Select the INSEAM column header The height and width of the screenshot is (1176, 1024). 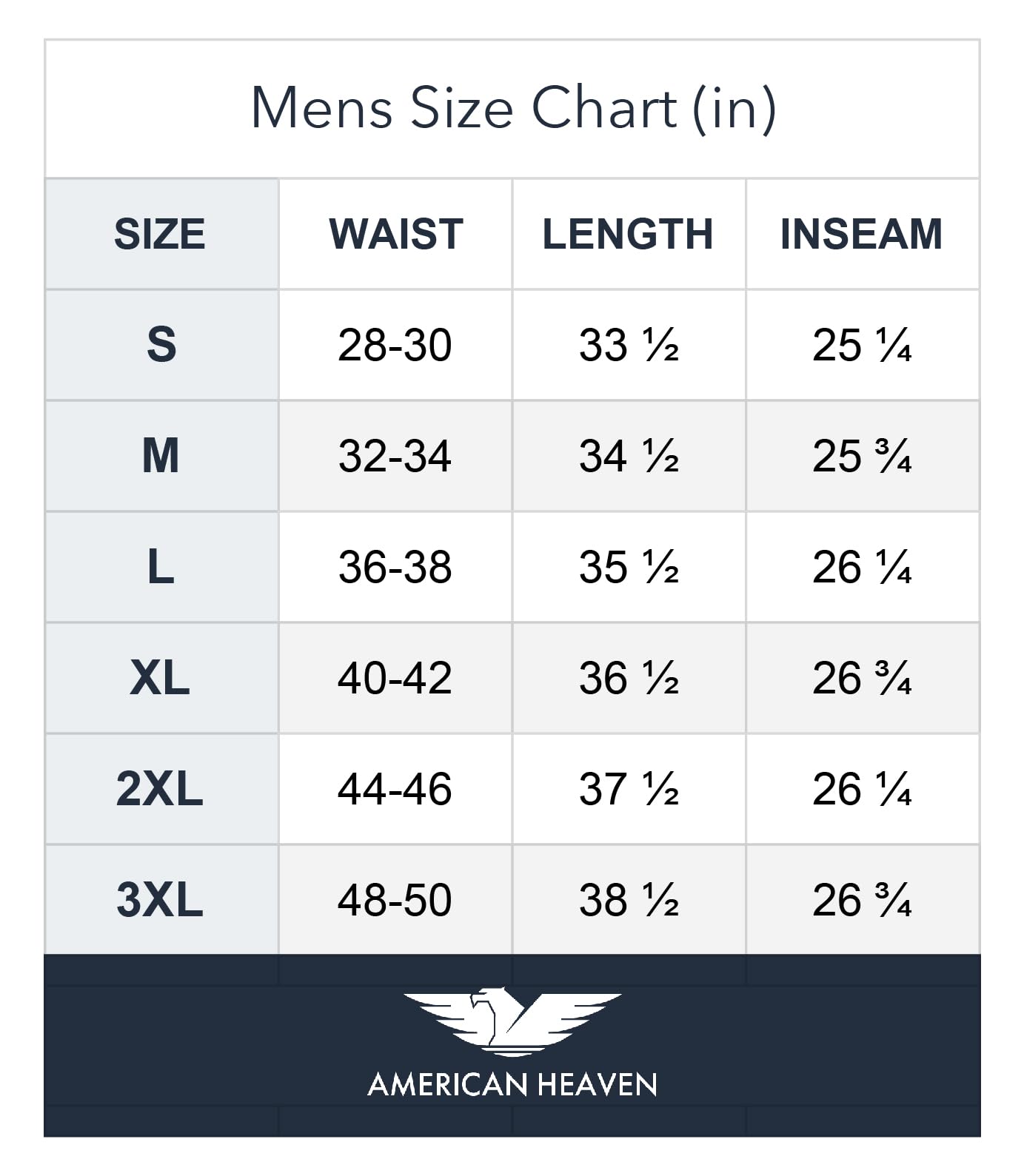861,234
